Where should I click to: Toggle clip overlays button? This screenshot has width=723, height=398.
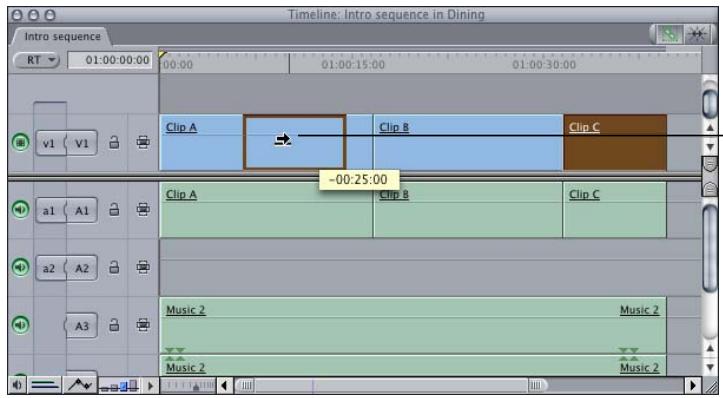coord(80,385)
